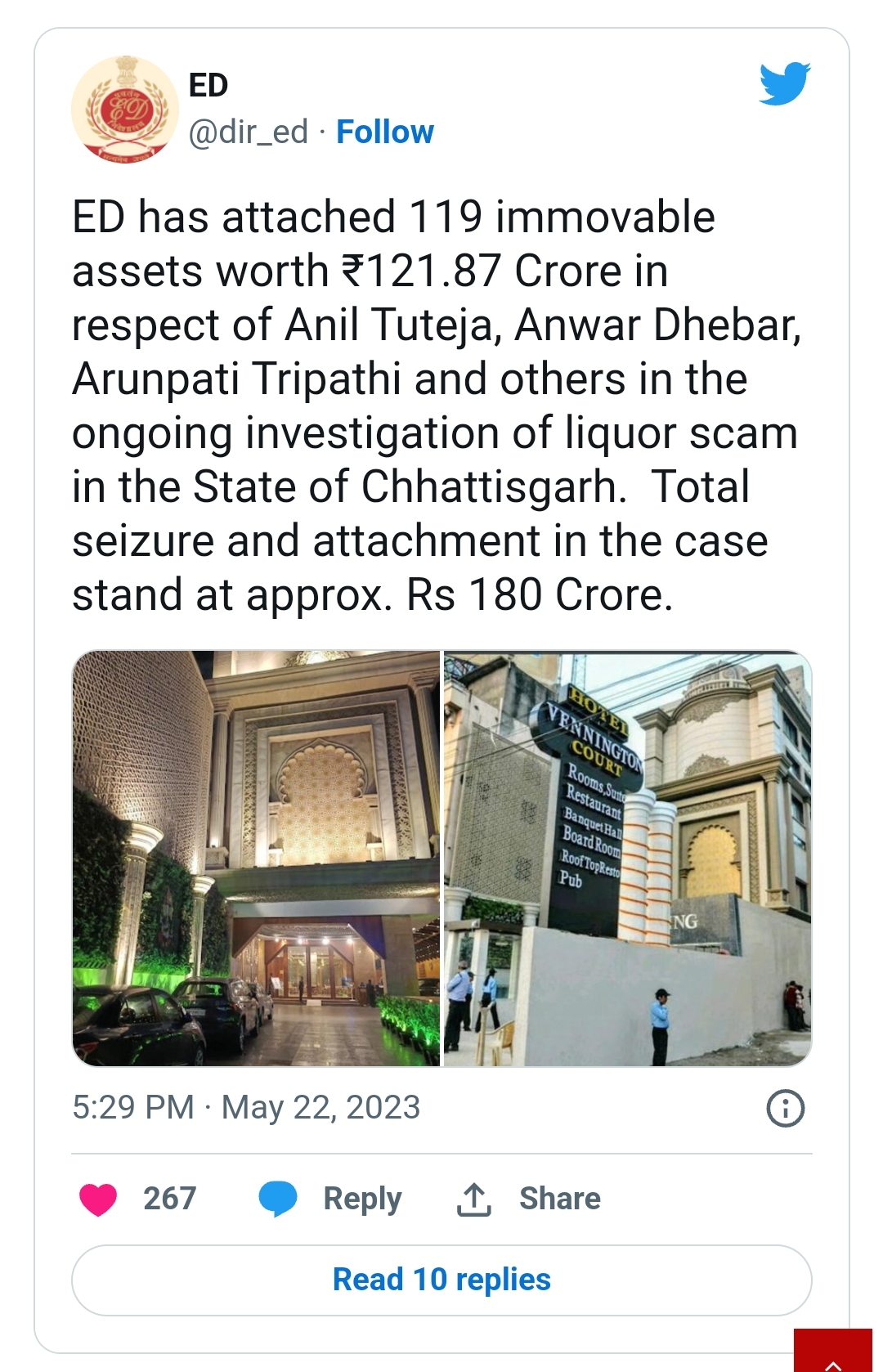
Task: Click the Reply label
Action: point(362,1199)
